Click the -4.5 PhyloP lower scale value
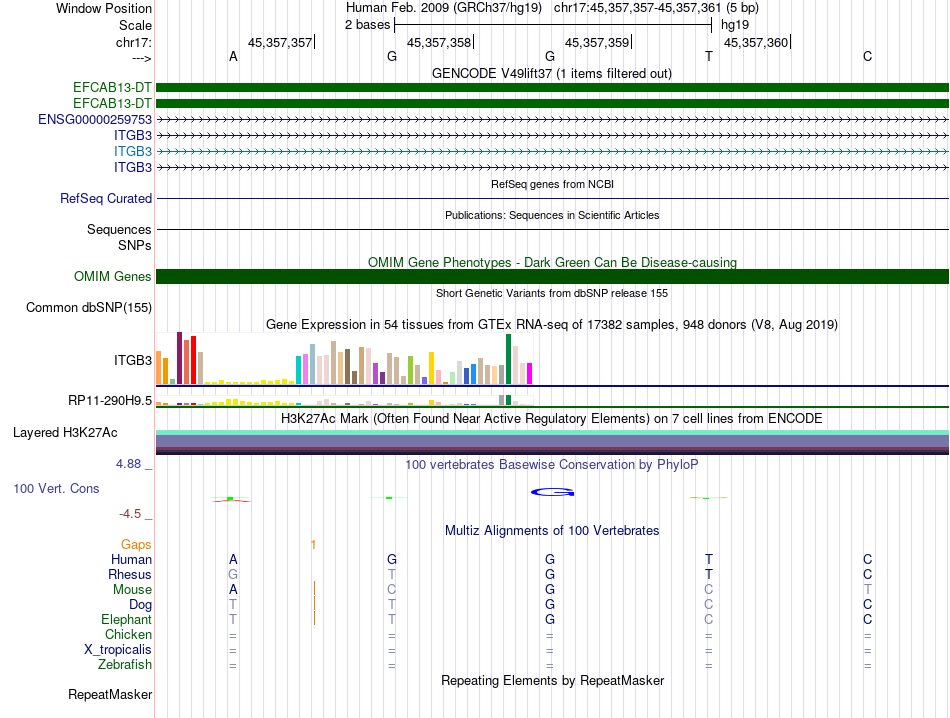The height and width of the screenshot is (718, 950). [130, 514]
